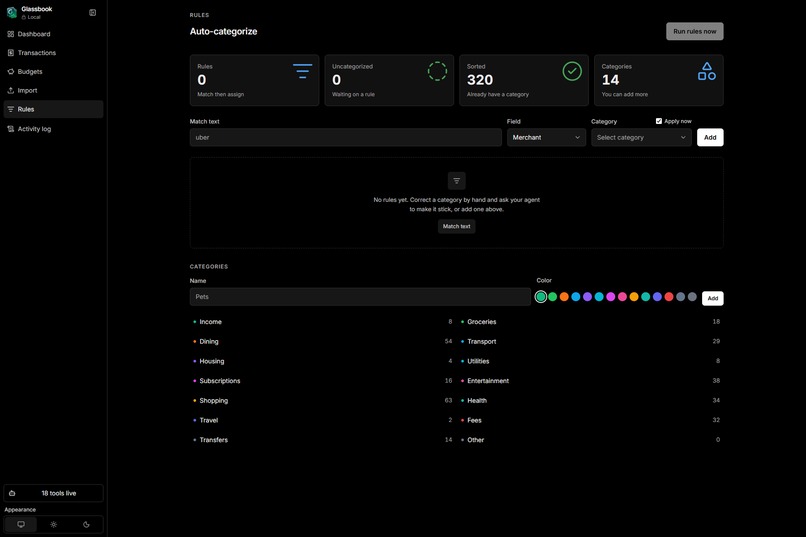This screenshot has height=537, width=806.
Task: Click the filter lines icon in Rules card
Action: [302, 71]
